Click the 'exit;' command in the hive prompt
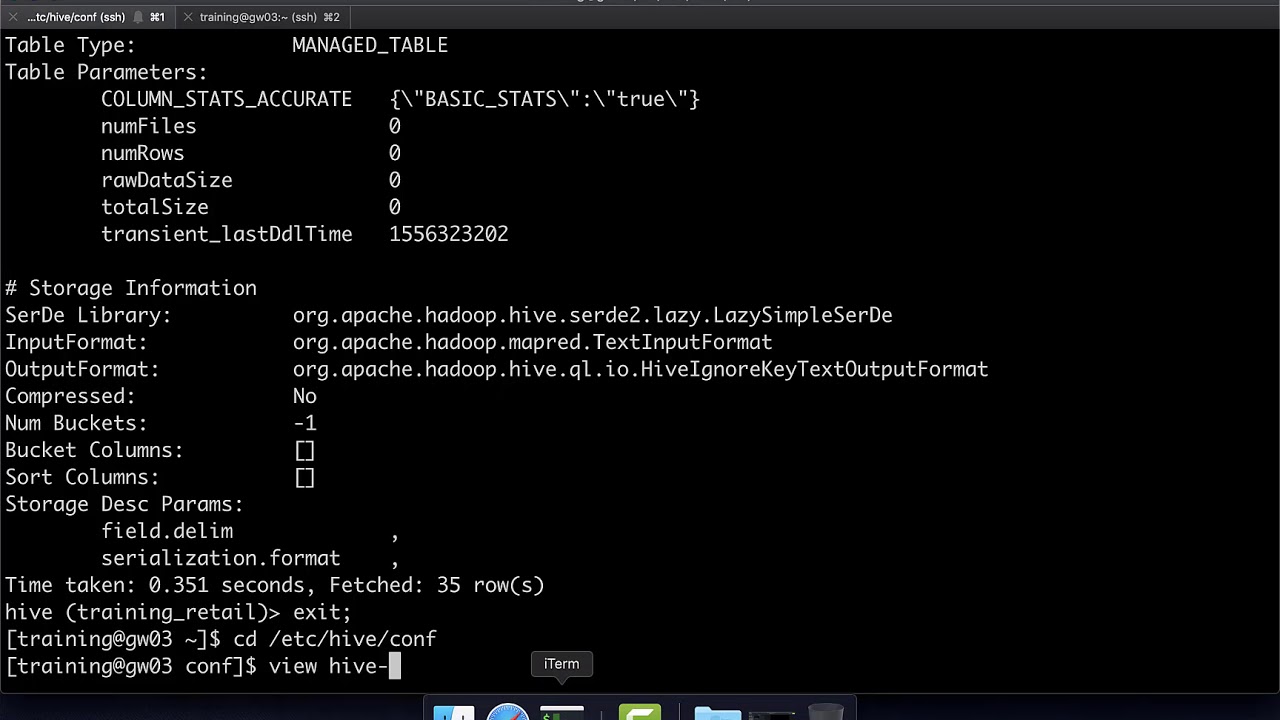The image size is (1280, 720). [x=322, y=612]
